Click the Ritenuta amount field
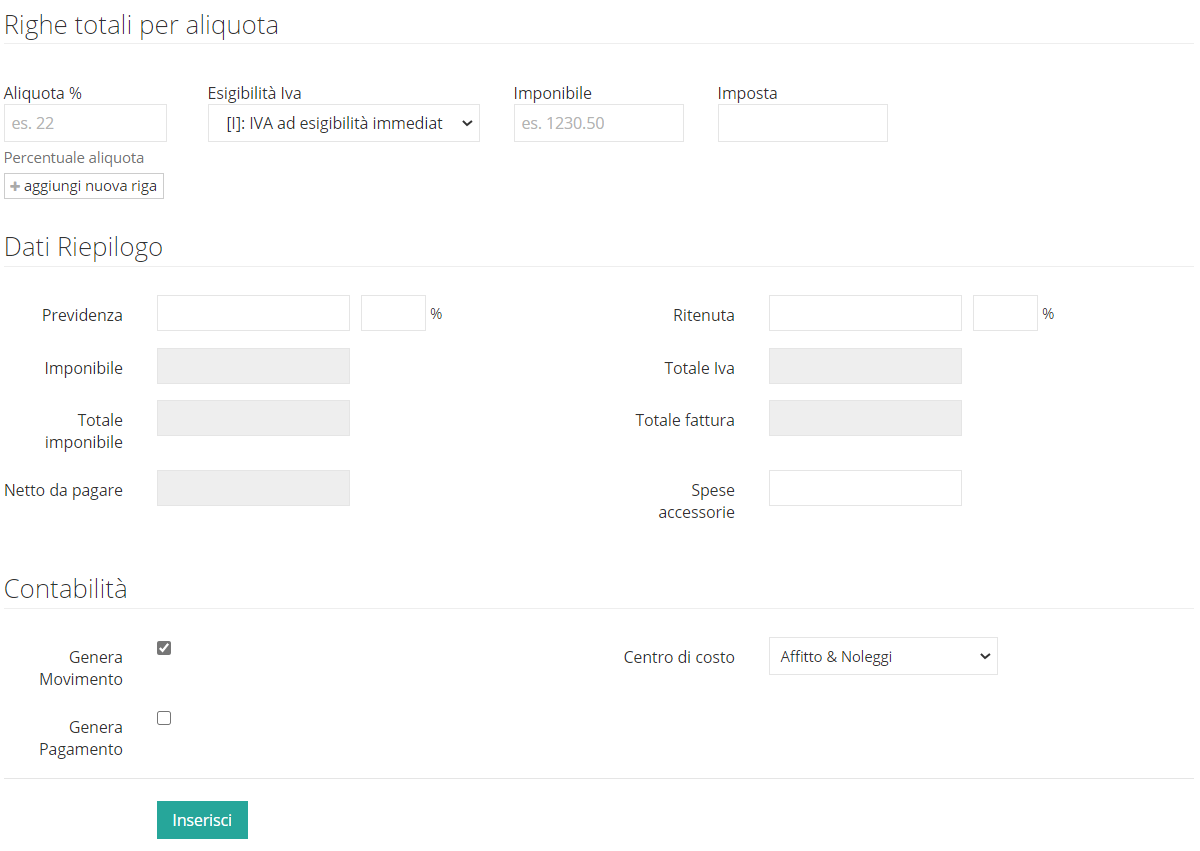This screenshot has height=851, width=1200. [x=865, y=313]
